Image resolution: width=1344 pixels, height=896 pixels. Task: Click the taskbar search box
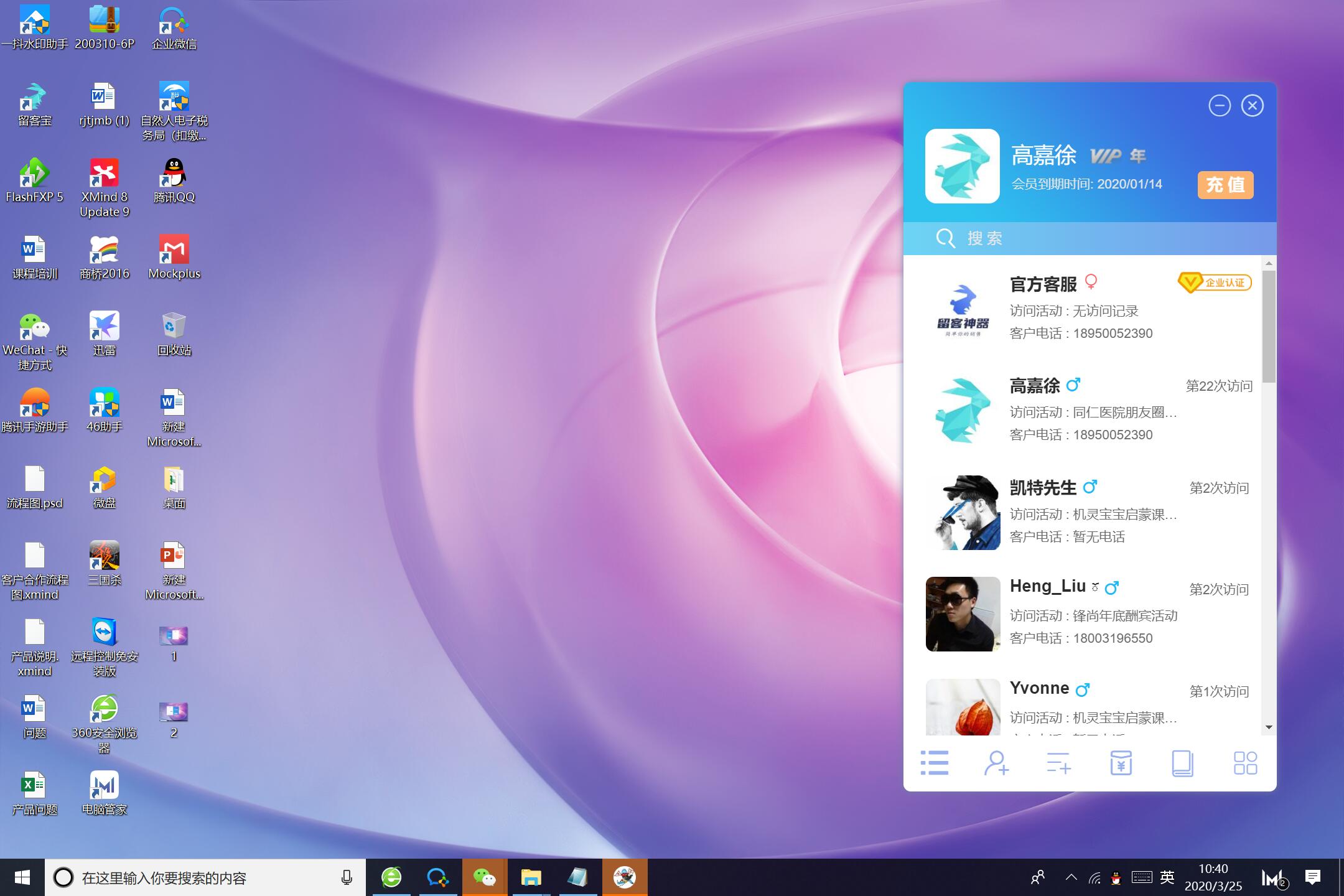[205, 877]
